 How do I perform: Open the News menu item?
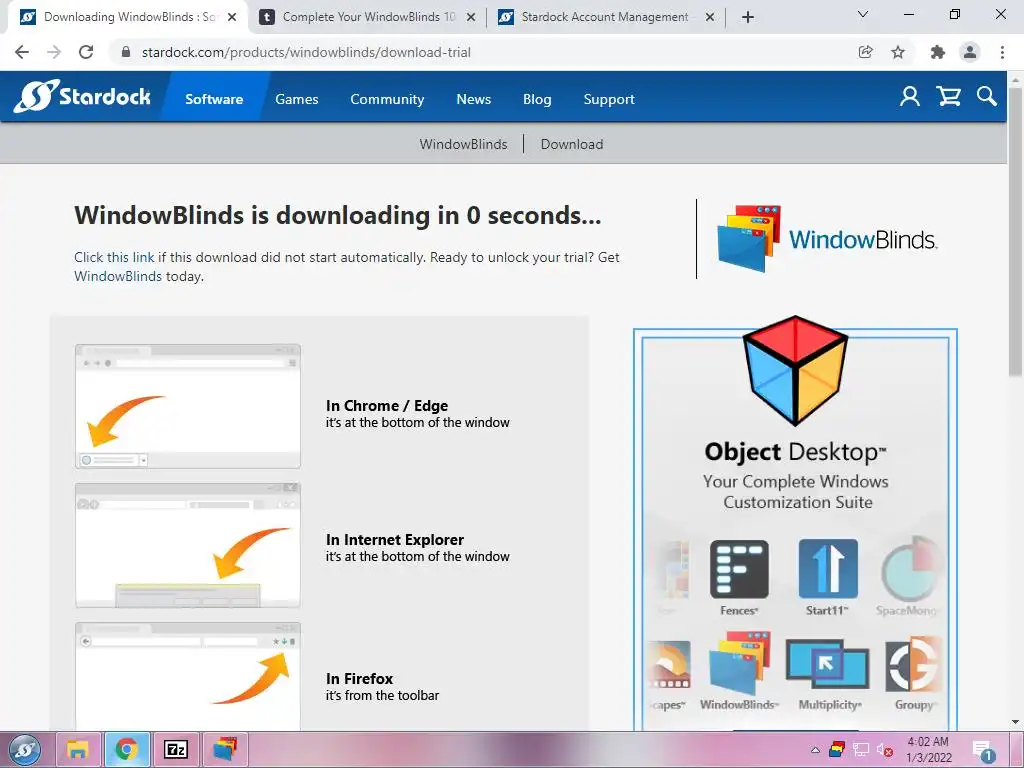point(473,99)
